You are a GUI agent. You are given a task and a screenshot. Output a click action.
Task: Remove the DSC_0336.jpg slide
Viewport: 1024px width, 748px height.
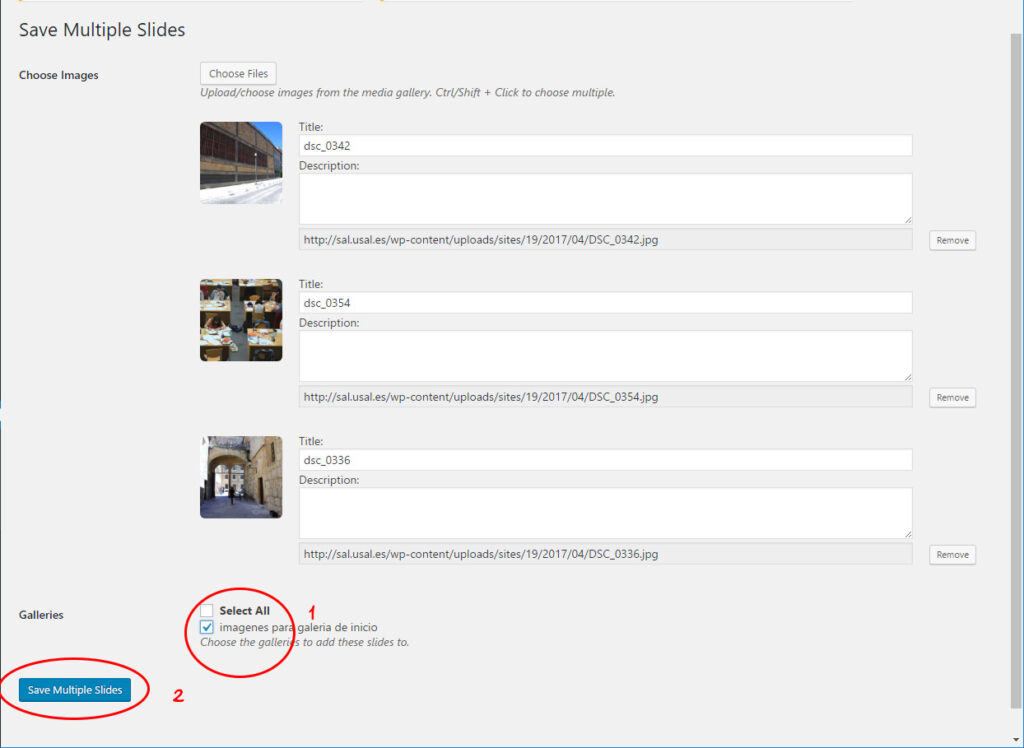tap(952, 555)
